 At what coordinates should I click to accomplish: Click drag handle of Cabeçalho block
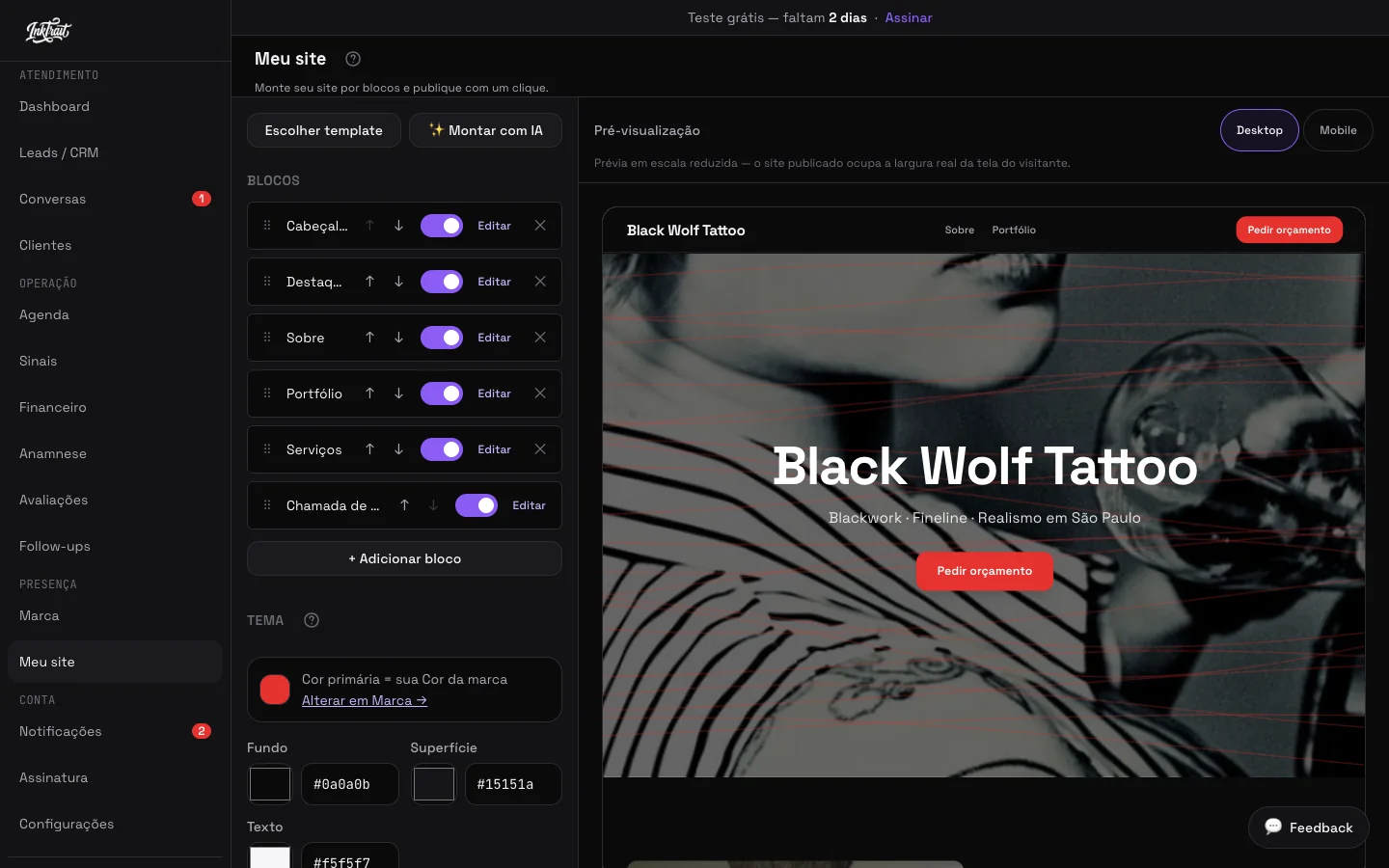tap(267, 226)
